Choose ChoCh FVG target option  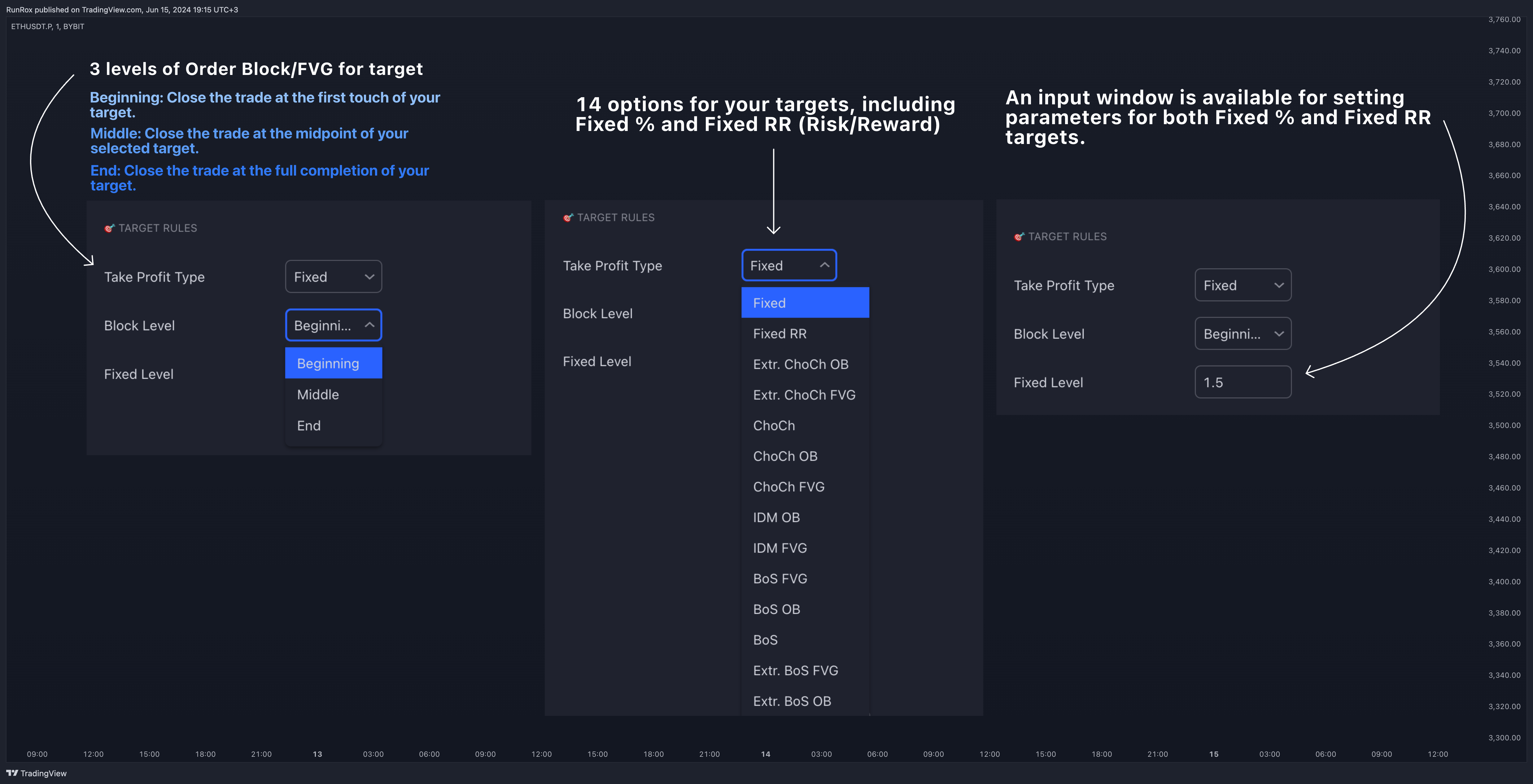pos(805,486)
